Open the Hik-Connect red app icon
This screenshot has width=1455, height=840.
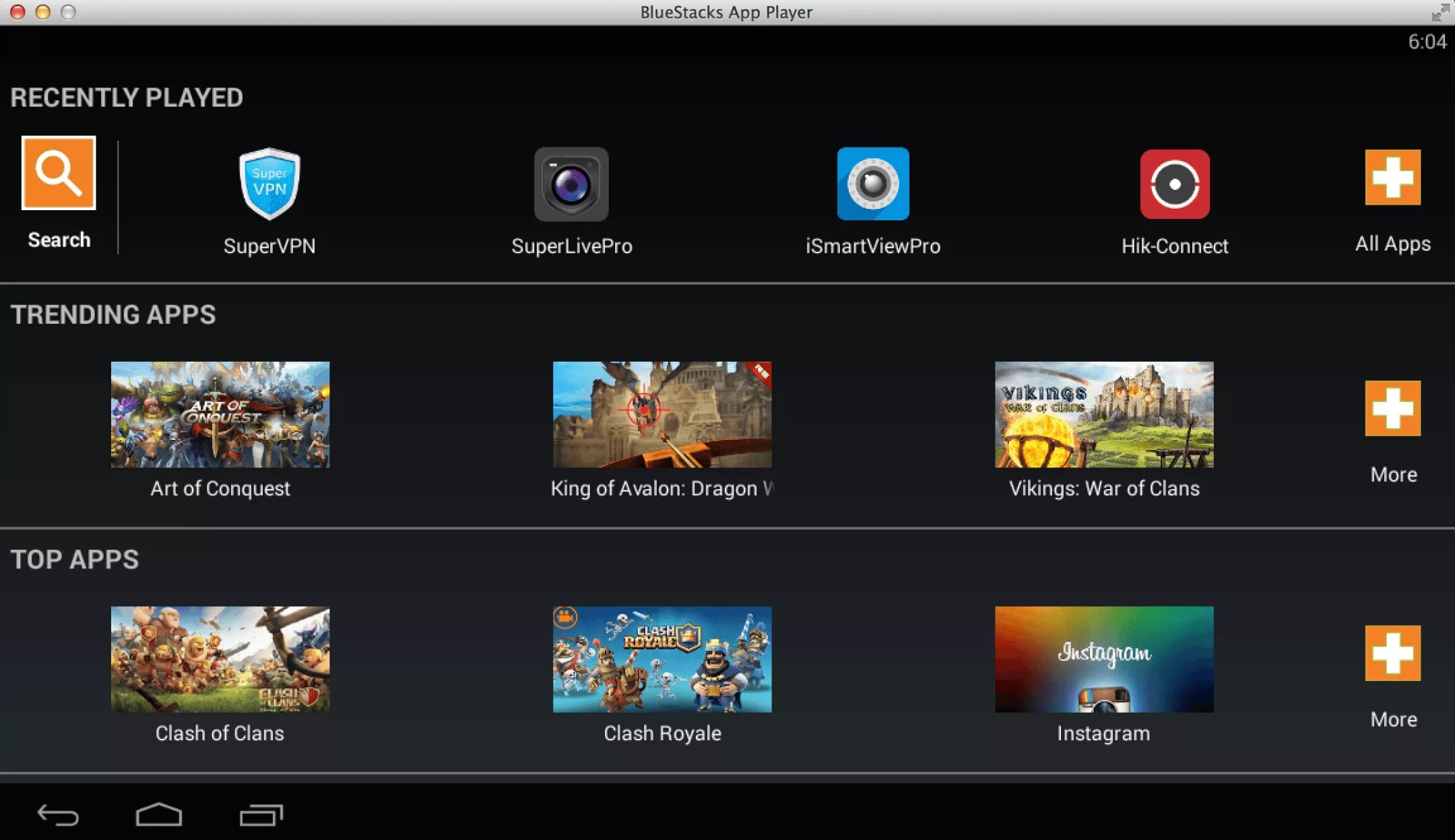pyautogui.click(x=1175, y=184)
